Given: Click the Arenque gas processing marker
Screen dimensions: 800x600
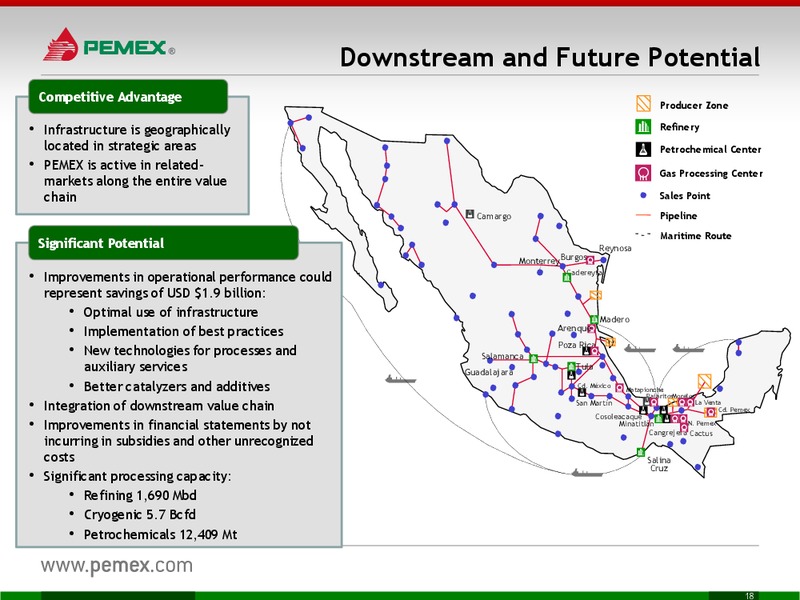Looking at the screenshot, I should (x=591, y=329).
